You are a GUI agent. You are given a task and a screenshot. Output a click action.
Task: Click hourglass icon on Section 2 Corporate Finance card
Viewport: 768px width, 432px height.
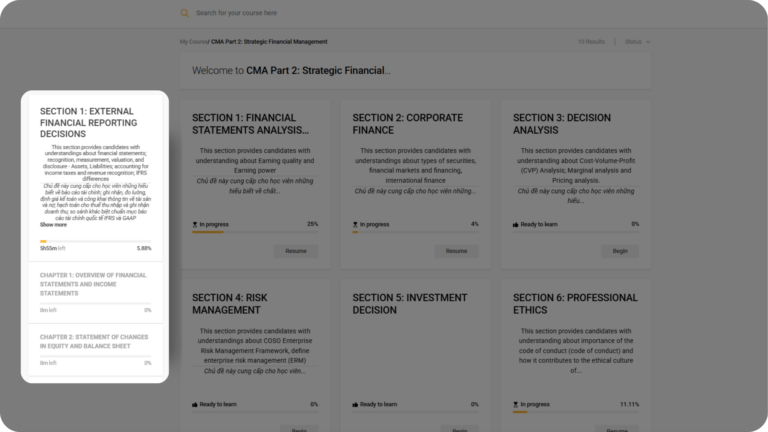[355, 224]
